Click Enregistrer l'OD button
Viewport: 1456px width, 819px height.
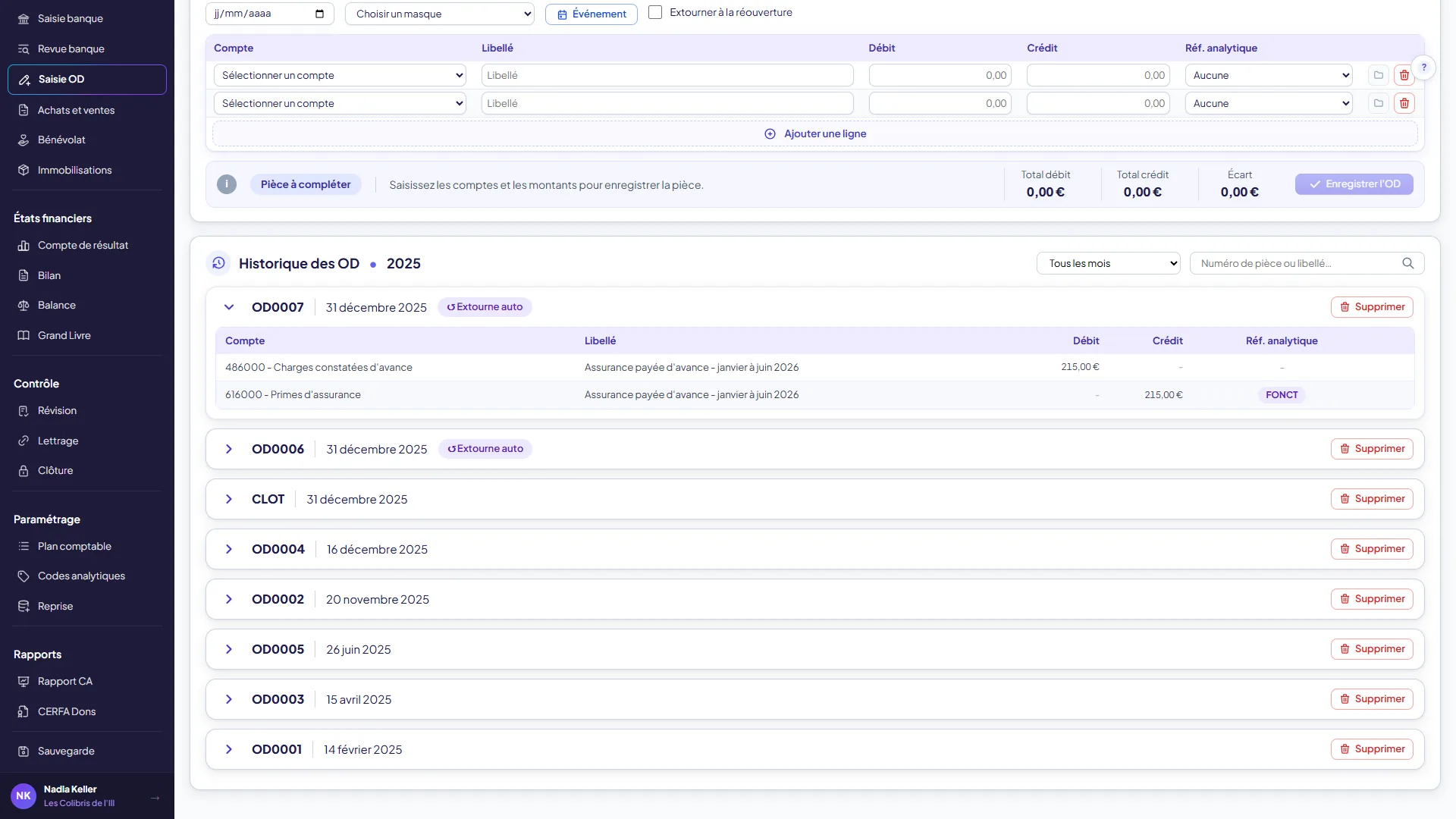point(1354,184)
